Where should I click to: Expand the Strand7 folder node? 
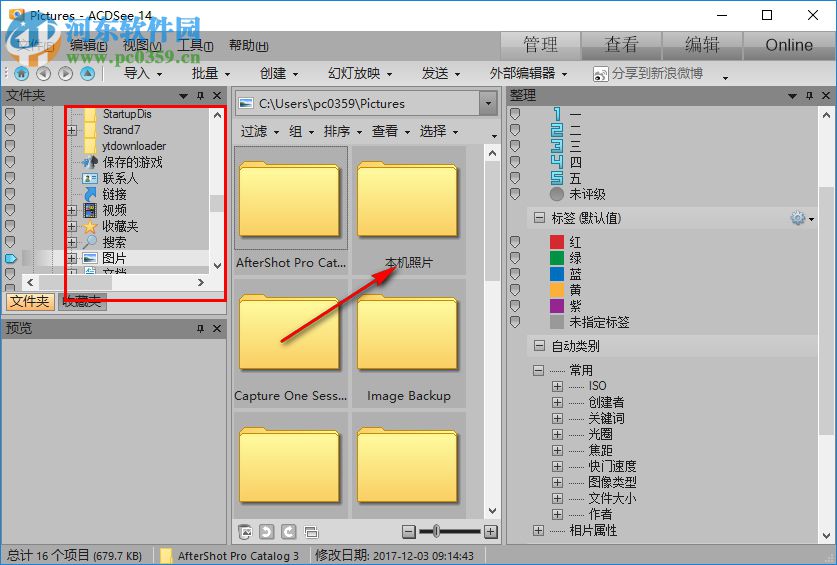tap(72, 130)
